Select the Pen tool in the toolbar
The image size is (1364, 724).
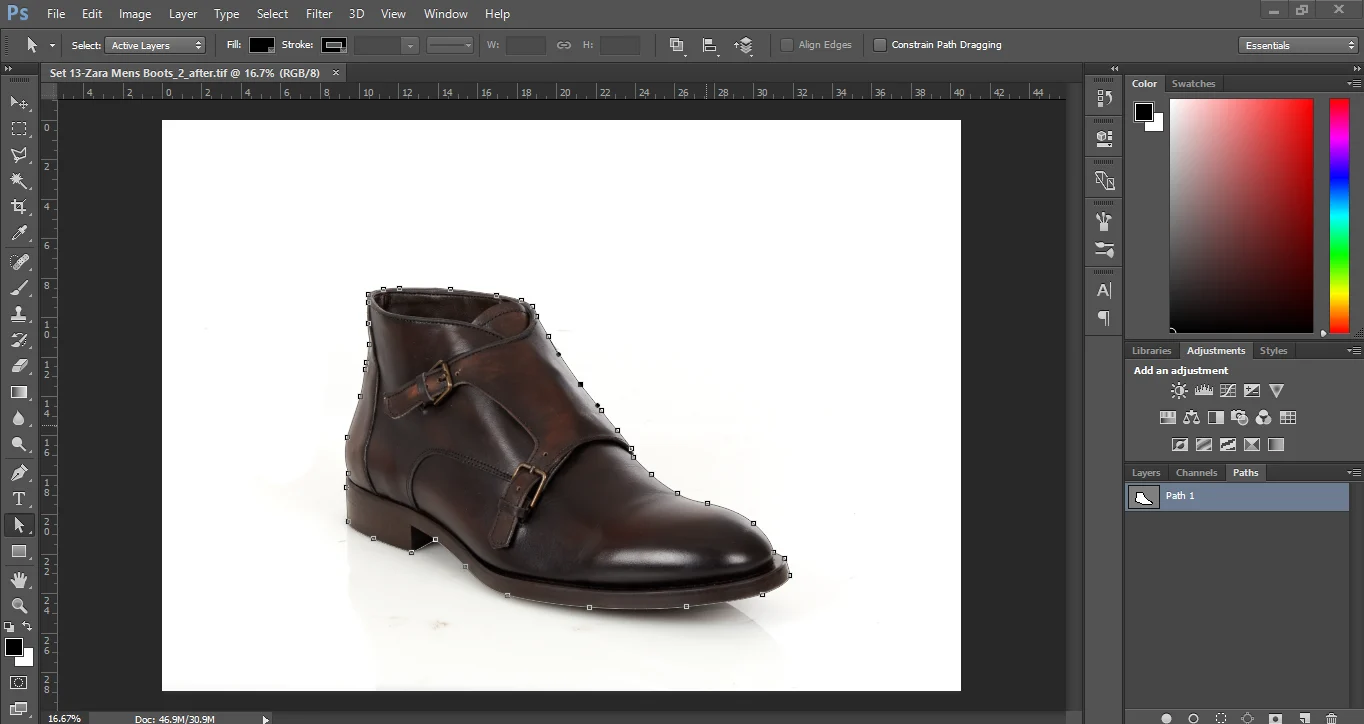tap(19, 472)
